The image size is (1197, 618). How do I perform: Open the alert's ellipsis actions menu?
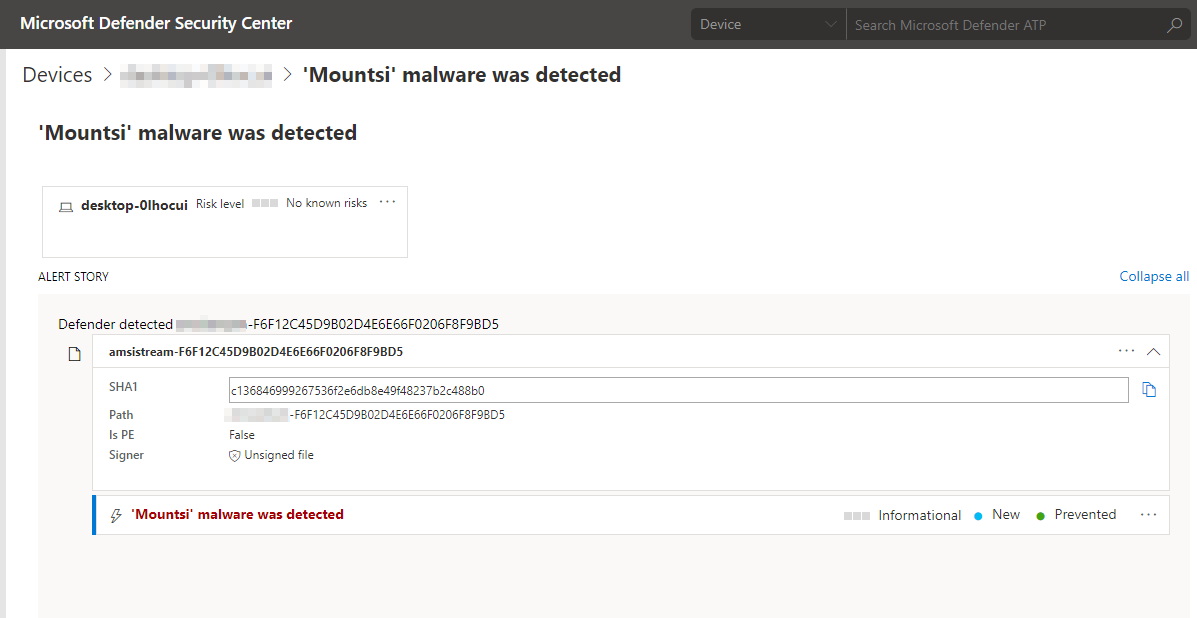coord(1147,514)
